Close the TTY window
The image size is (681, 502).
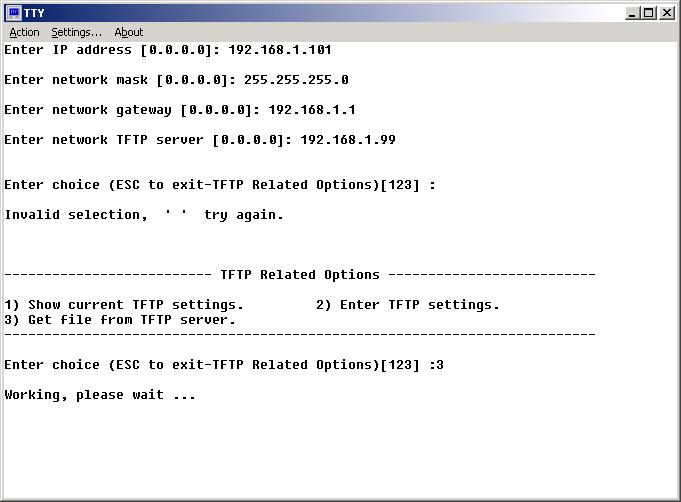tap(668, 13)
